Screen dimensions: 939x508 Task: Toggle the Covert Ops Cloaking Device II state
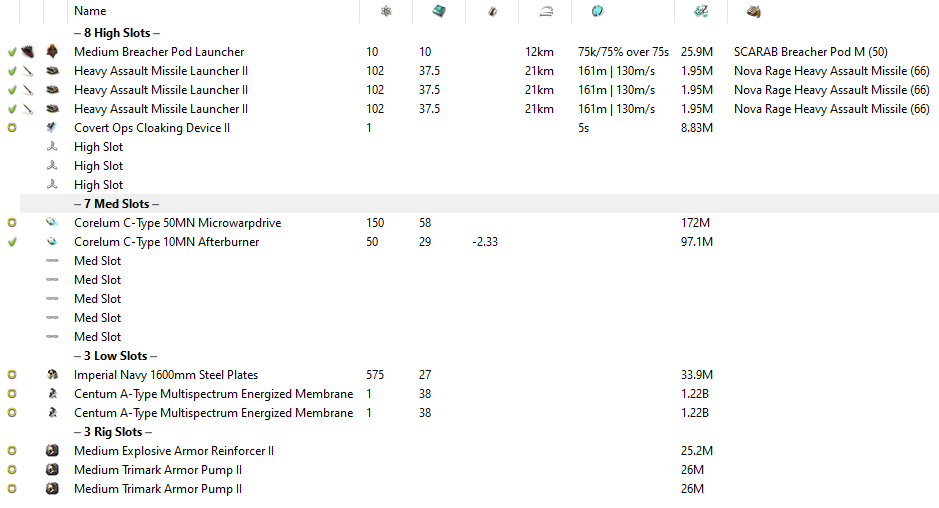point(11,128)
